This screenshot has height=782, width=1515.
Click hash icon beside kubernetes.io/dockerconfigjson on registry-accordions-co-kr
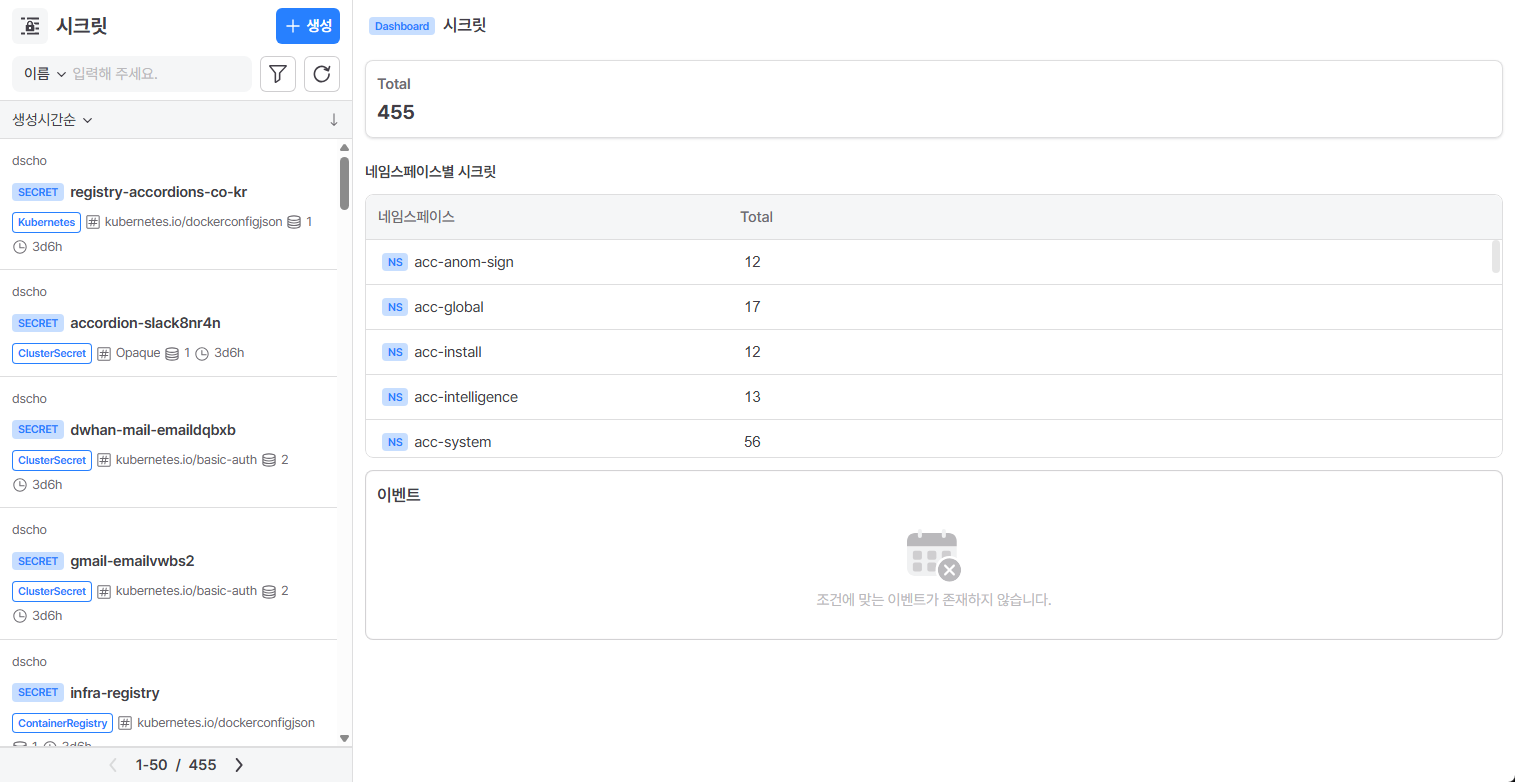pos(93,222)
